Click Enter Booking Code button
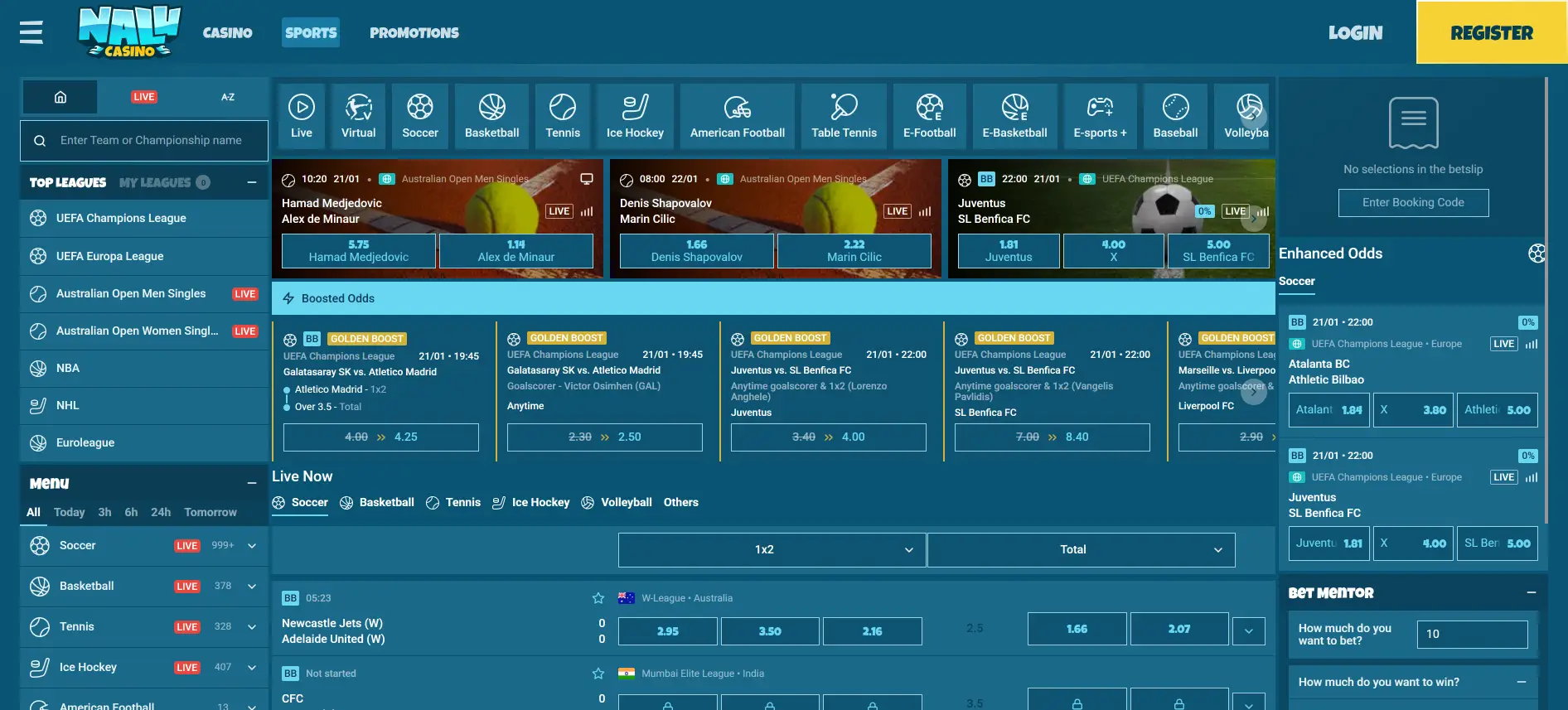 click(1414, 203)
